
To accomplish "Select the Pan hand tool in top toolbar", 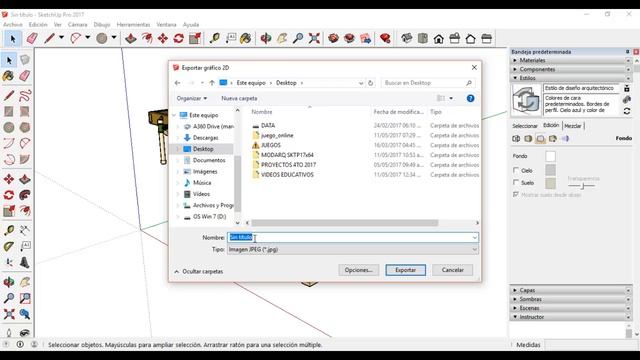I will pos(282,39).
